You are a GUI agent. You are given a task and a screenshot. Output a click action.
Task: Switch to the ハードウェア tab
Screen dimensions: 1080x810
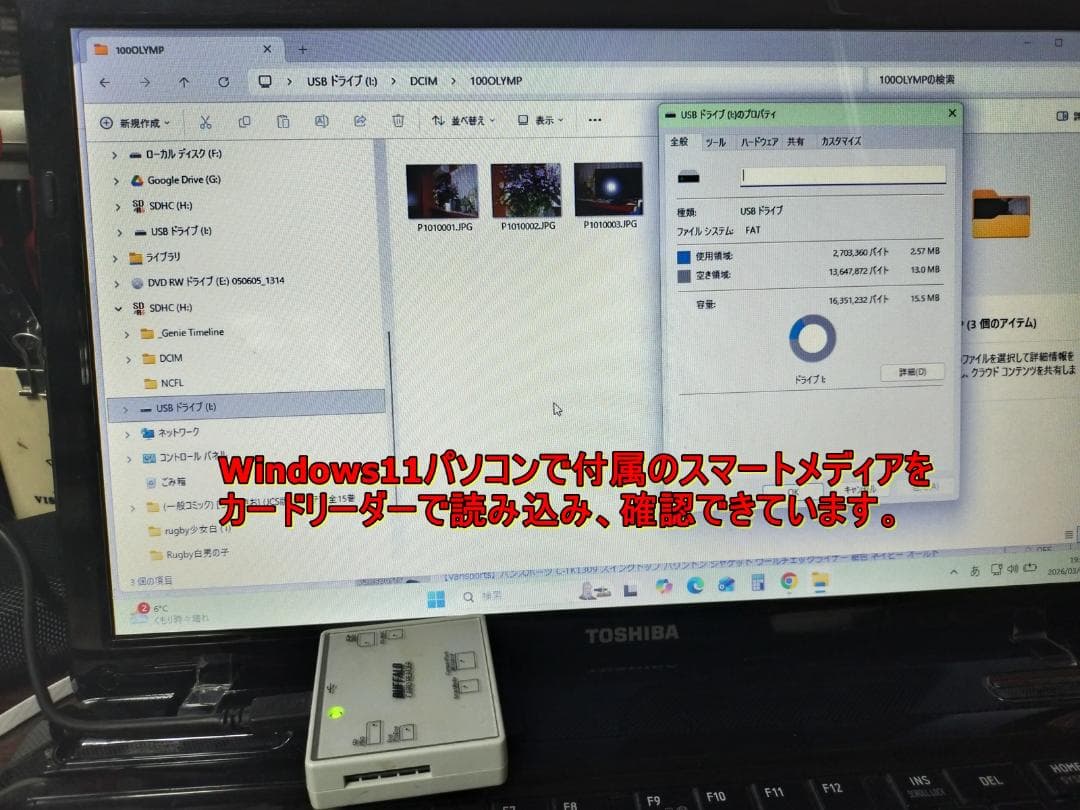click(x=759, y=142)
